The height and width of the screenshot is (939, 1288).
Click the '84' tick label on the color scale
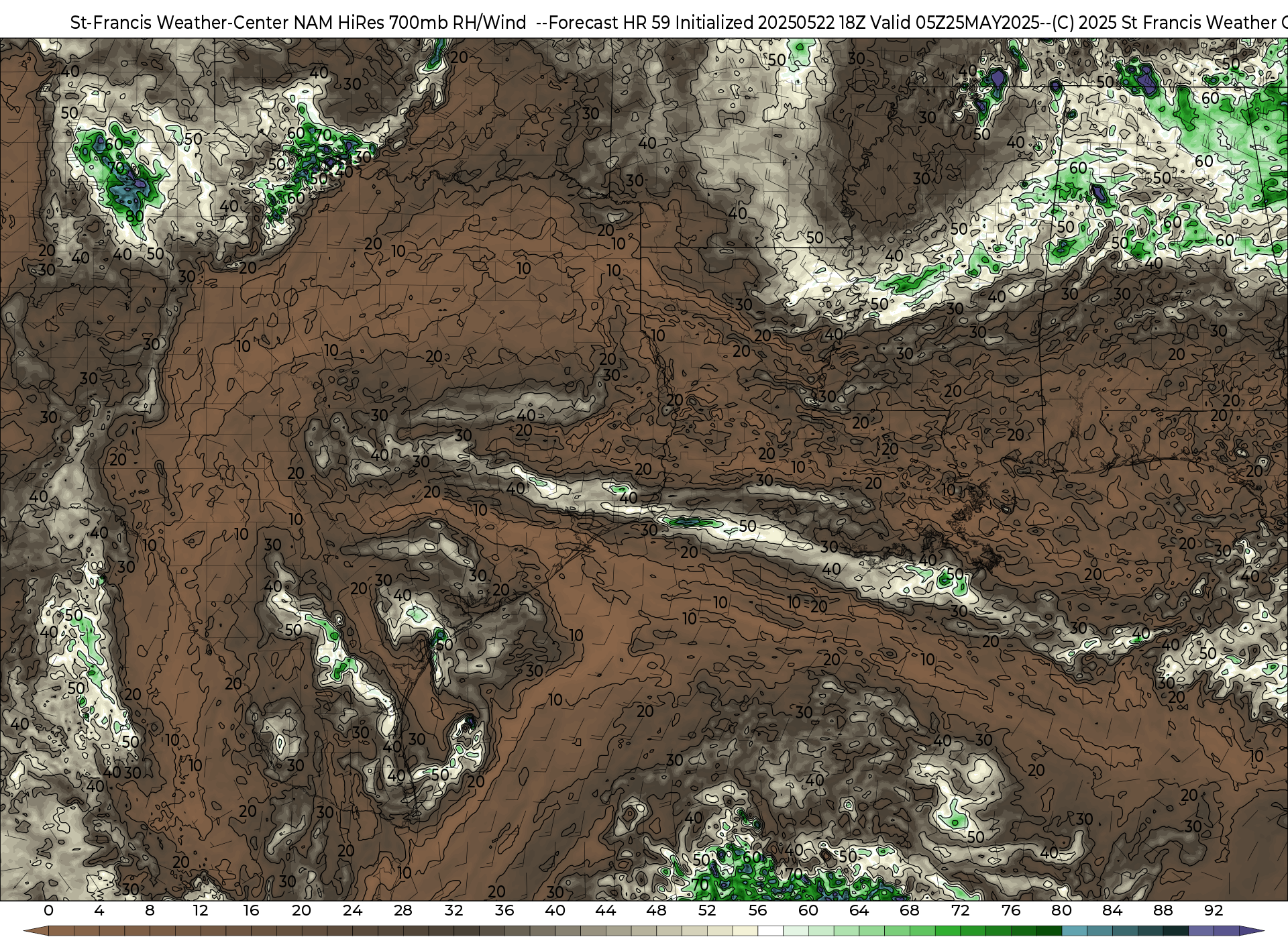pyautogui.click(x=1112, y=910)
